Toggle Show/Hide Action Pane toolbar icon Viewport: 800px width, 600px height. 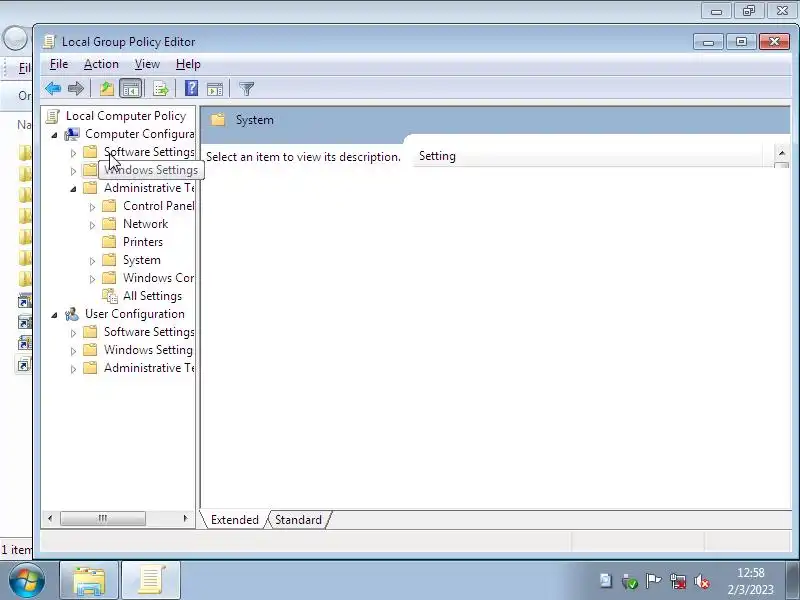(x=215, y=89)
